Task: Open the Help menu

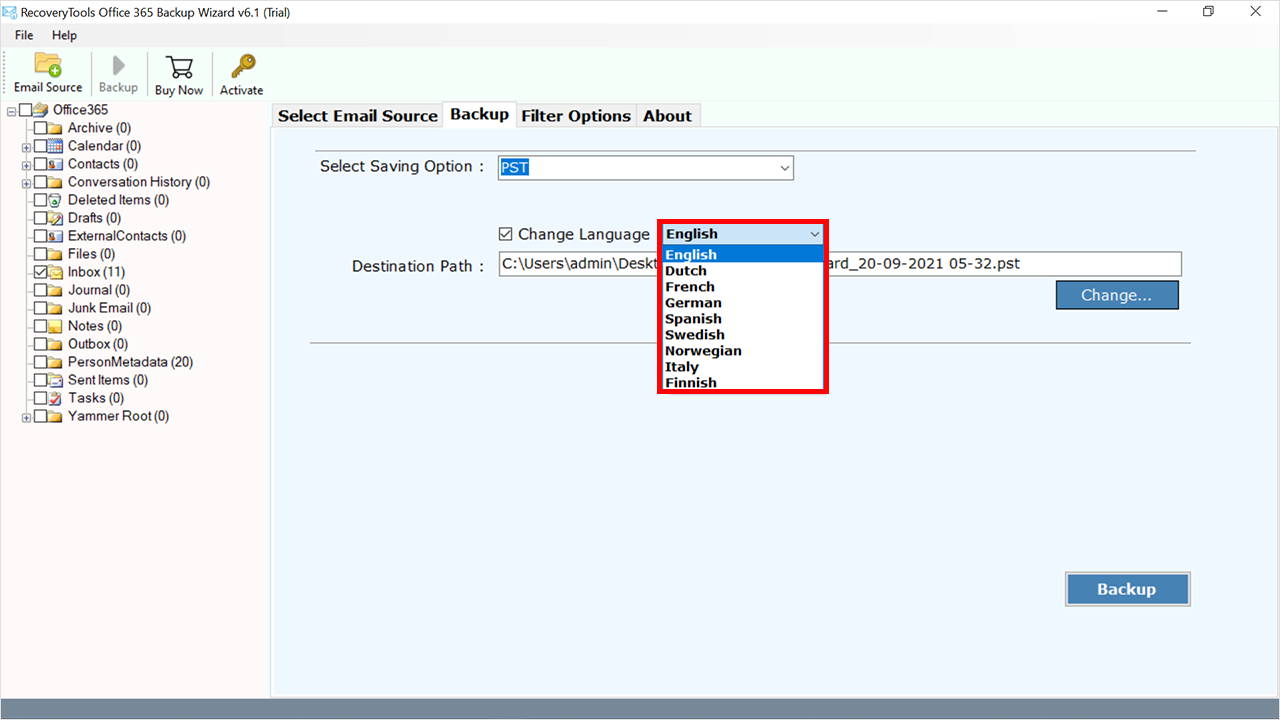Action: 64,35
